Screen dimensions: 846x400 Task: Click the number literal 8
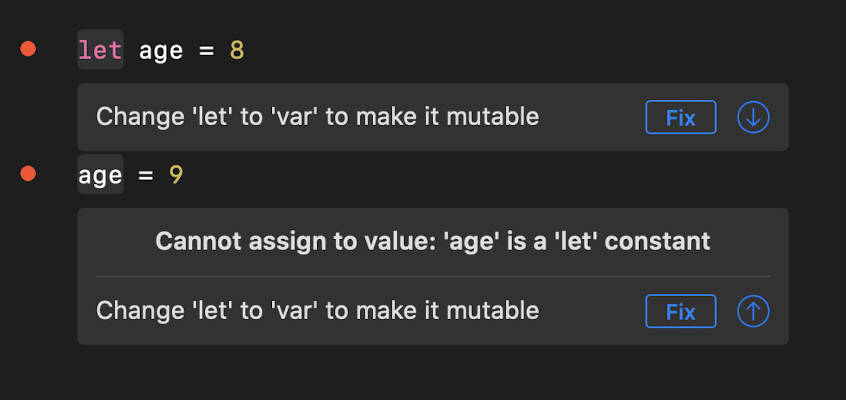(x=237, y=50)
